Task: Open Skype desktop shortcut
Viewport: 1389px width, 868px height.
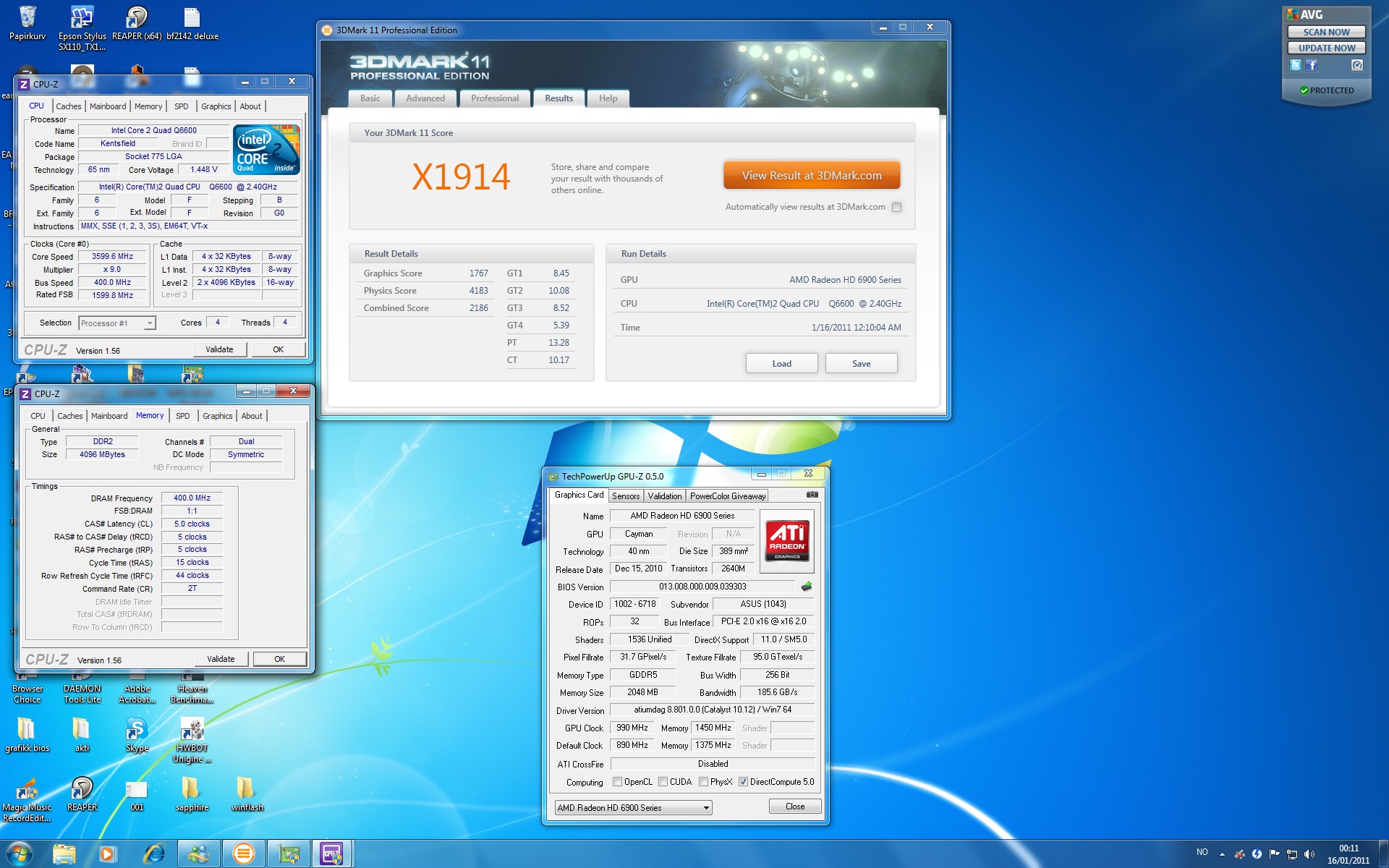Action: [137, 734]
